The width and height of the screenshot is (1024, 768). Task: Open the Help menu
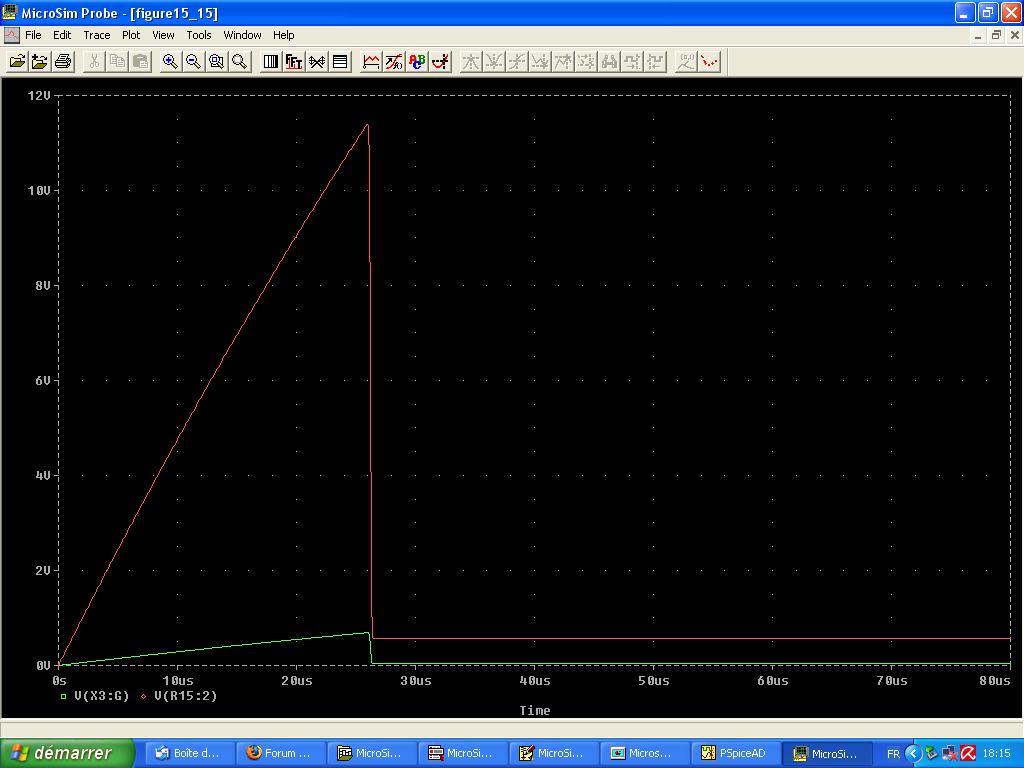point(283,35)
